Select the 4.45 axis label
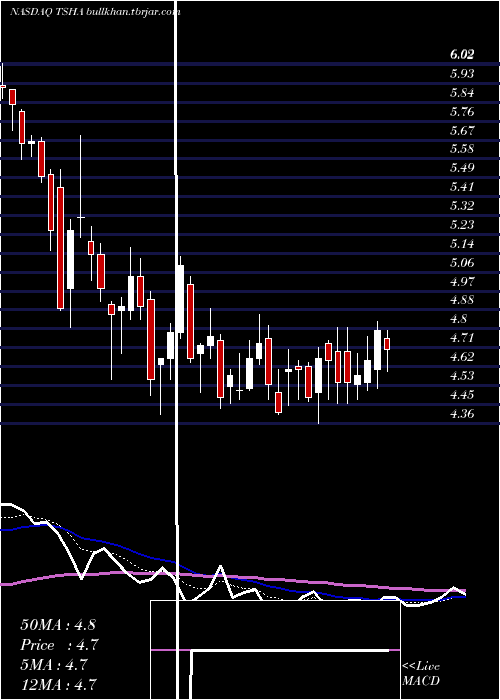Viewport: 500px width, 700px height. [x=462, y=395]
